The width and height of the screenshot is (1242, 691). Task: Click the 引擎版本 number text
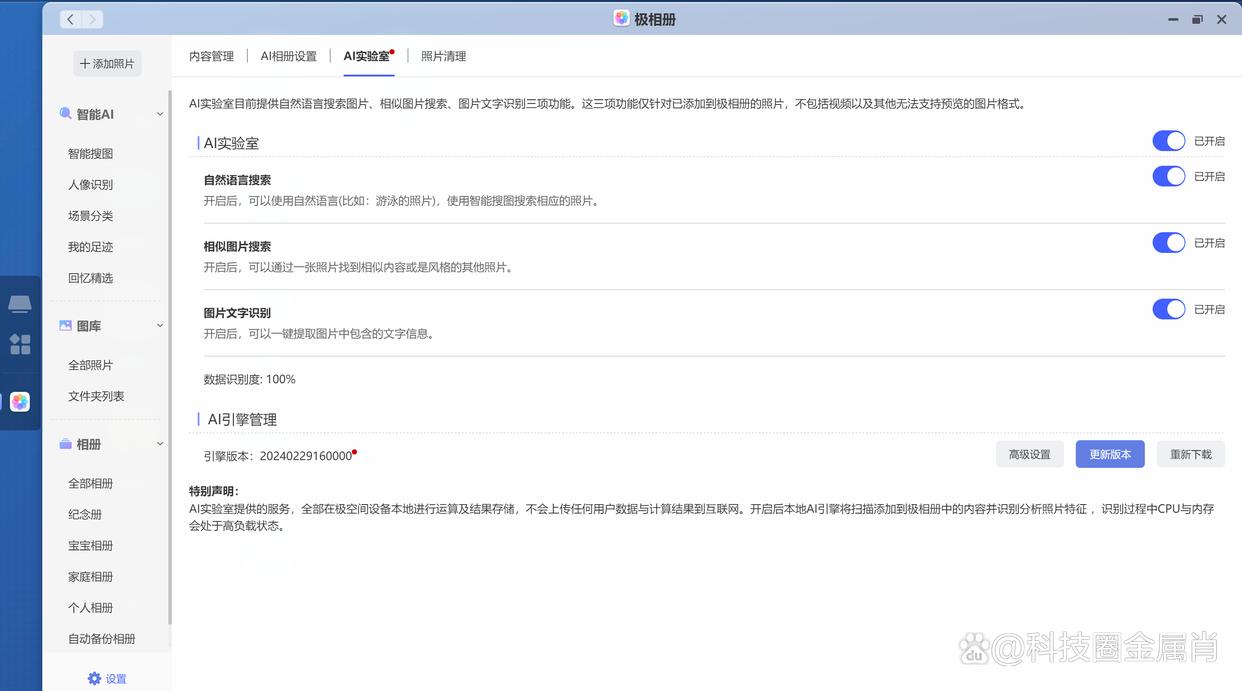pos(306,456)
